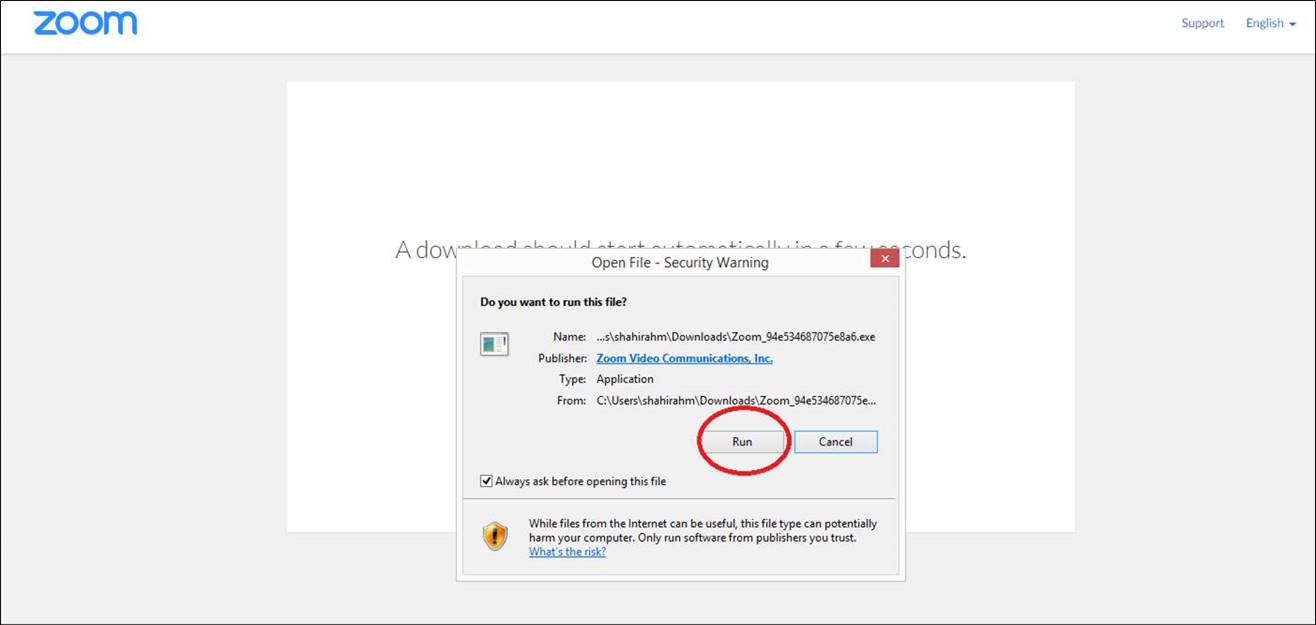Click the Type value Application

(x=625, y=379)
